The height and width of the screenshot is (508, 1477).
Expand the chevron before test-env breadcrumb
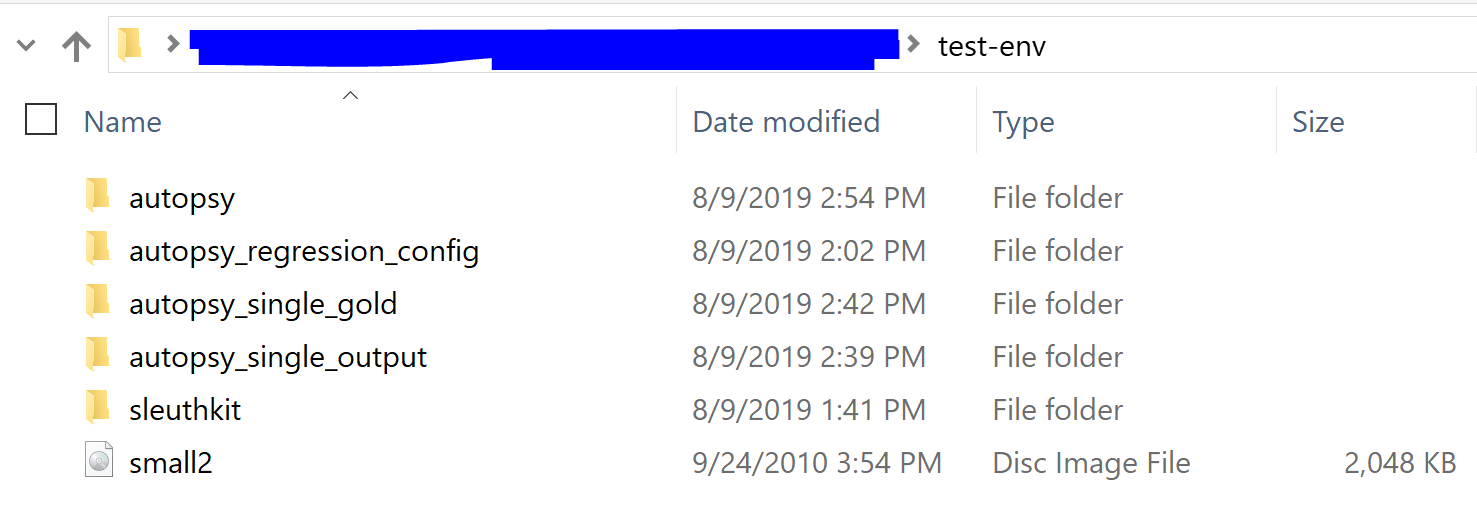913,45
